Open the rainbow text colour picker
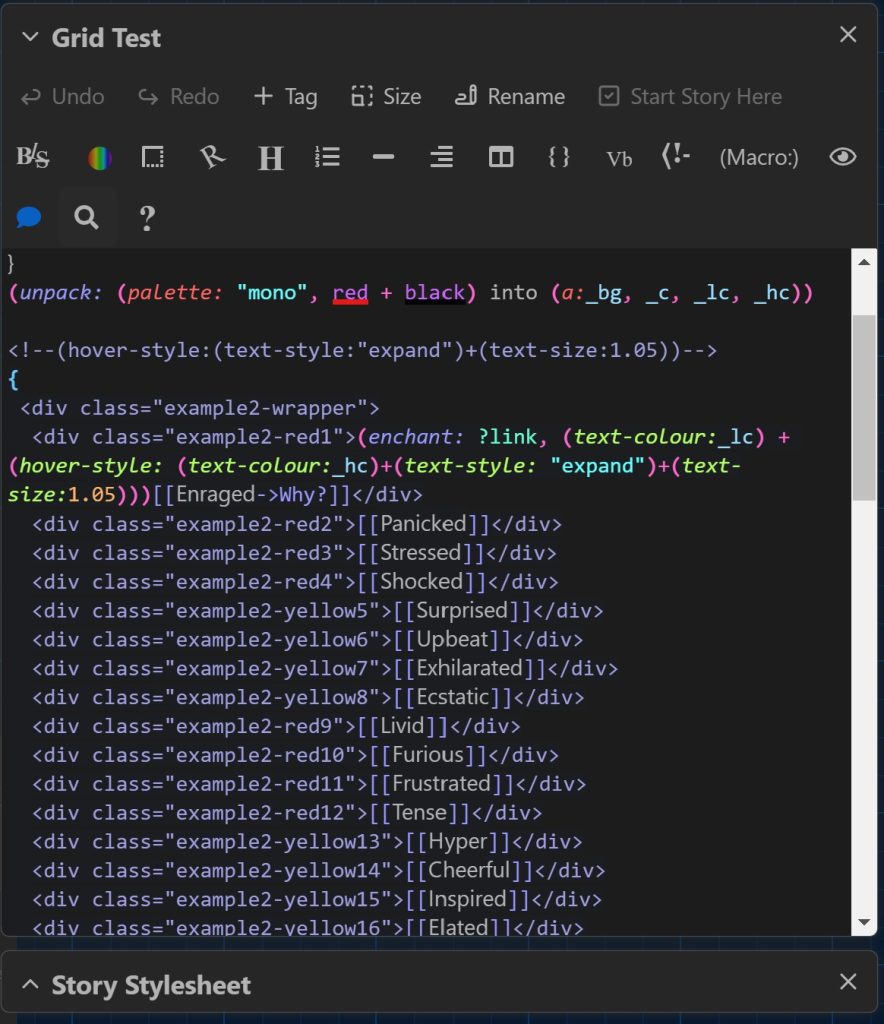 (x=99, y=157)
